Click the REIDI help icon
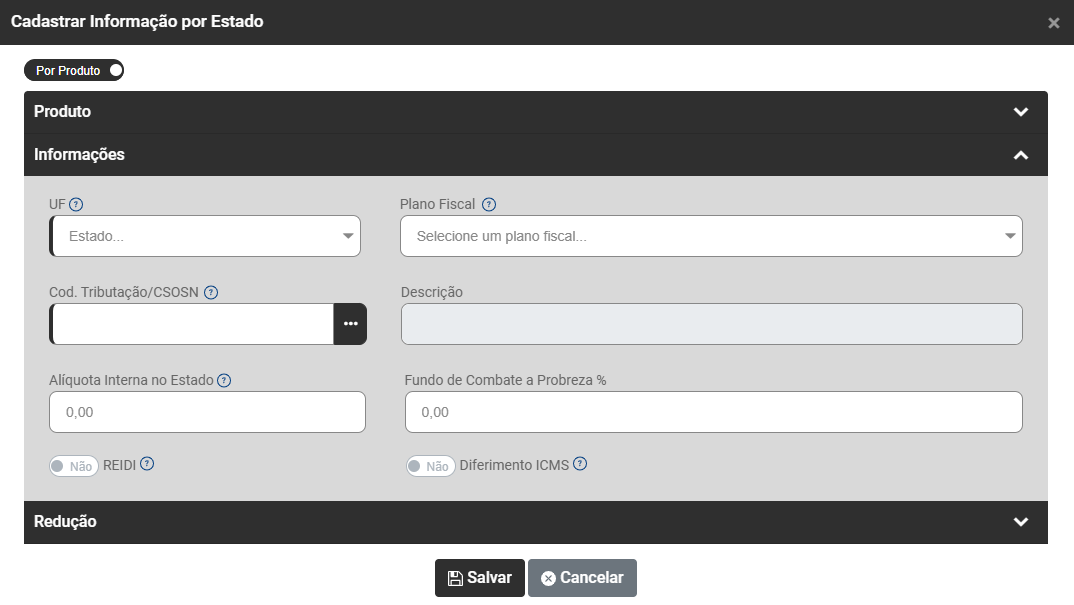 [x=147, y=464]
